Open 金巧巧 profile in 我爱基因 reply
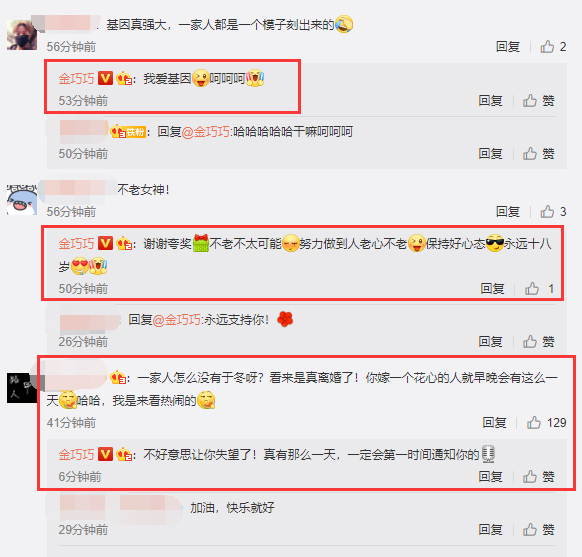This screenshot has width=582, height=557. 76,79
